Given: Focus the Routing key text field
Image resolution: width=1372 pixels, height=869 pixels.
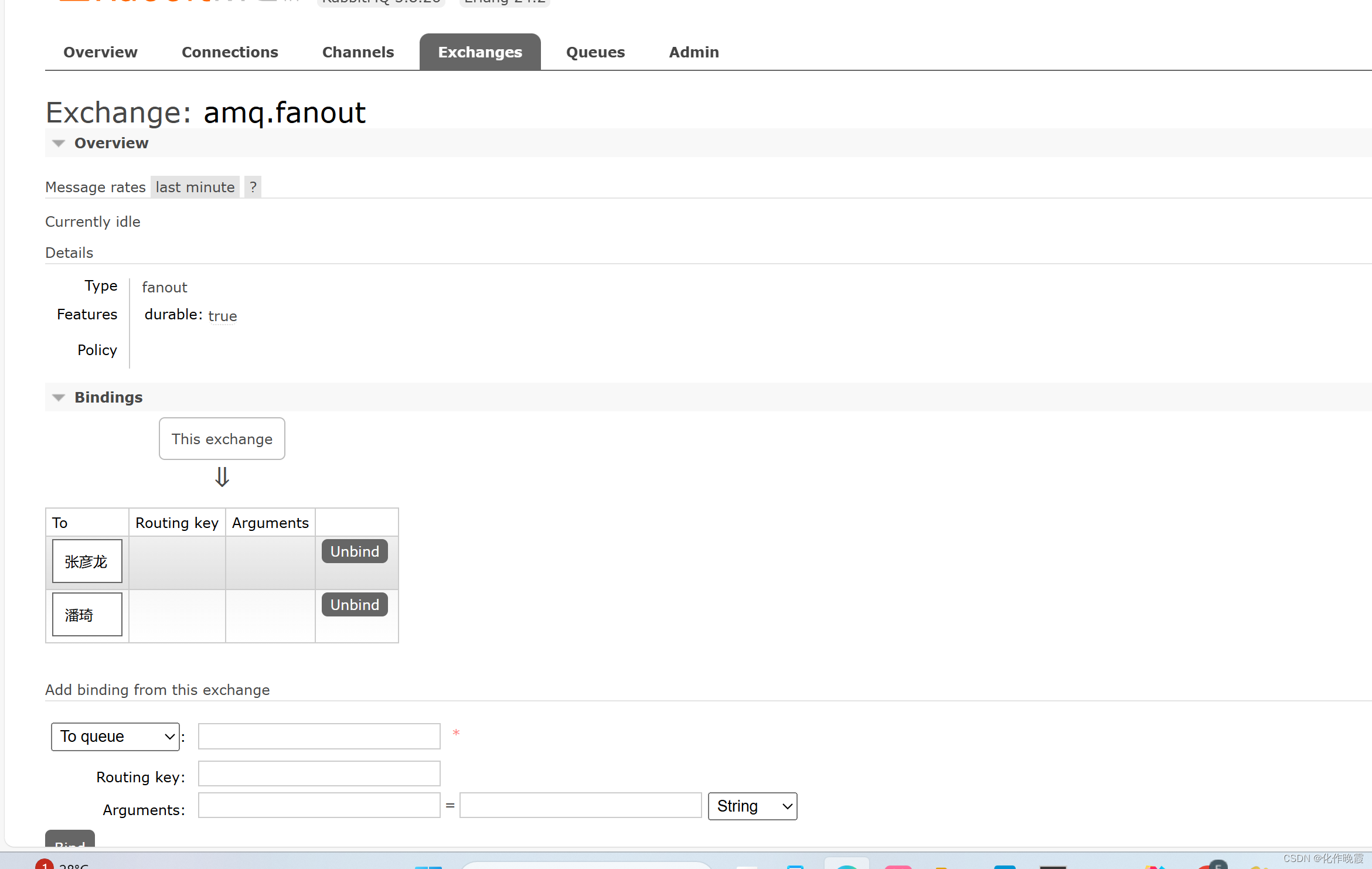Looking at the screenshot, I should [x=319, y=773].
